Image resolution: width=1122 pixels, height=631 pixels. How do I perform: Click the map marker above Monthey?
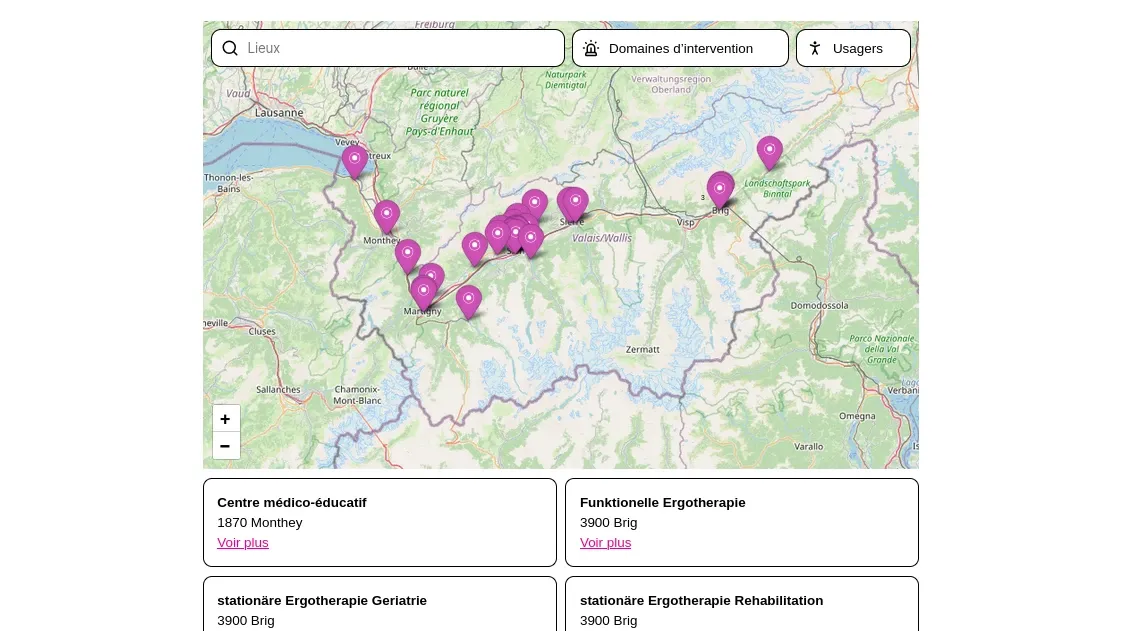(x=386, y=214)
